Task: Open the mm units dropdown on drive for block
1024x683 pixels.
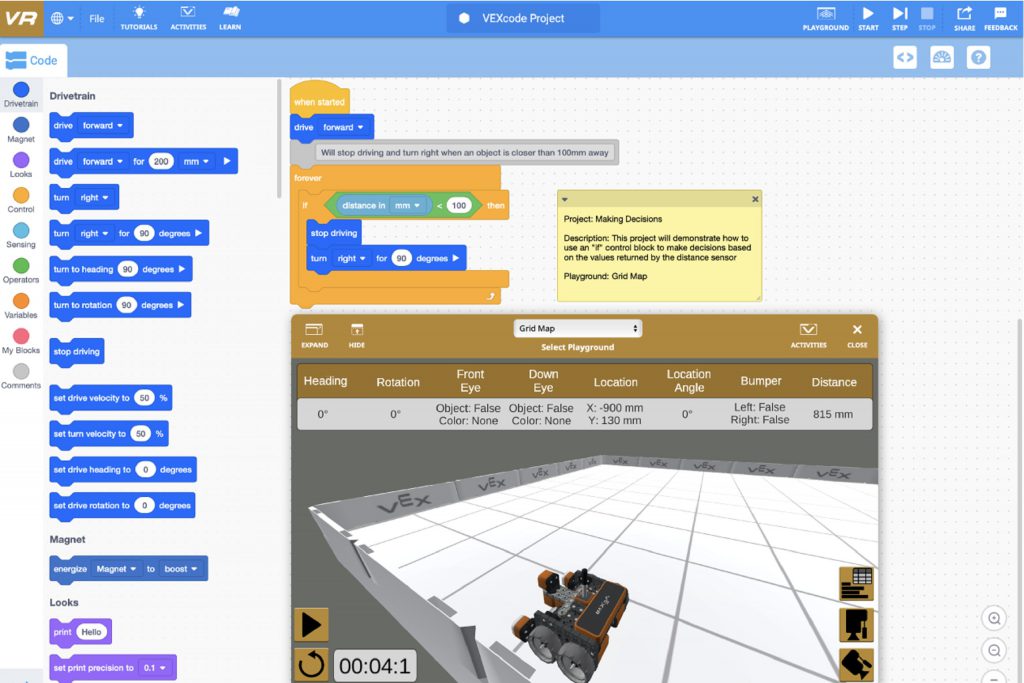Action: coord(196,161)
